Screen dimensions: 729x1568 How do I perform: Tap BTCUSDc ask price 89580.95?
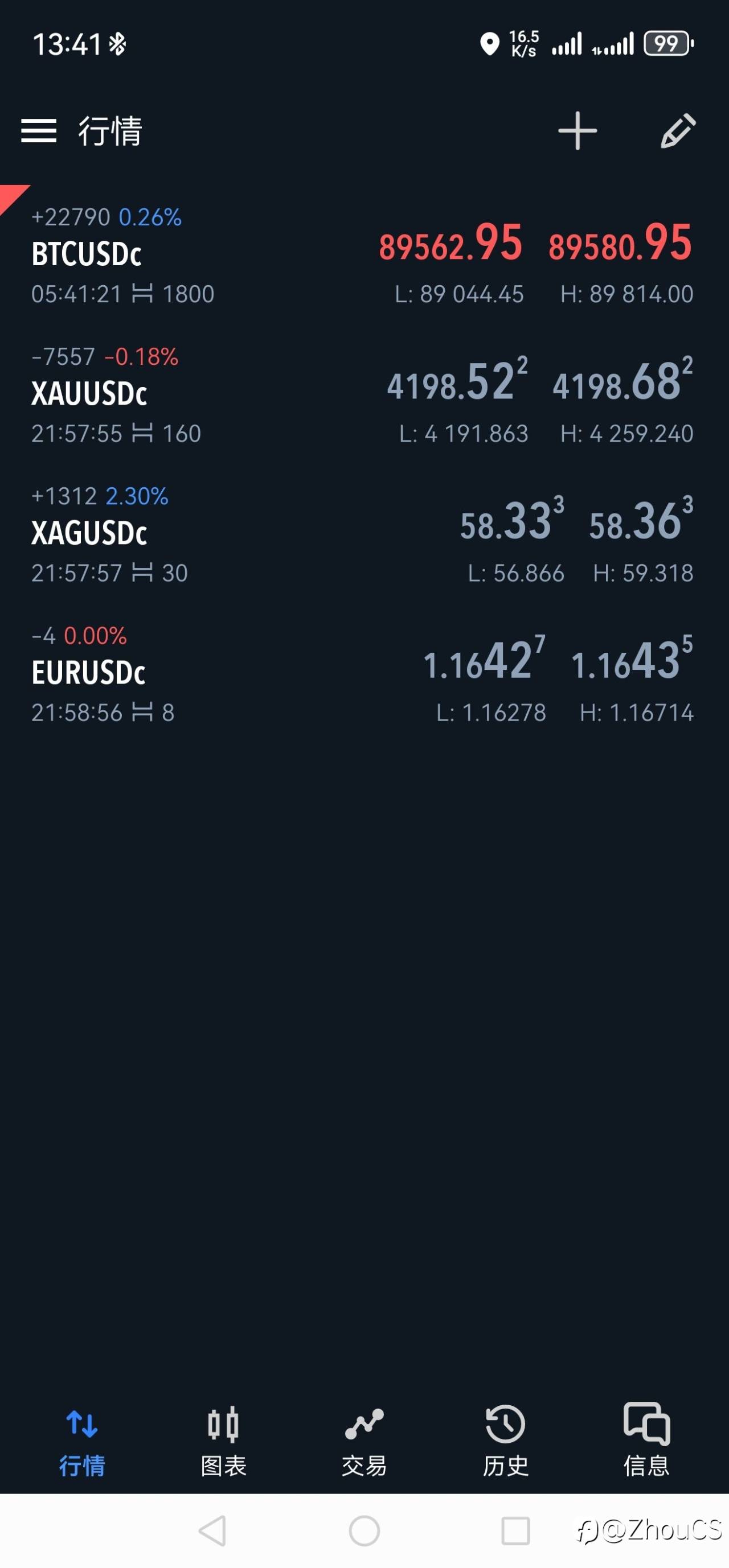coord(620,244)
